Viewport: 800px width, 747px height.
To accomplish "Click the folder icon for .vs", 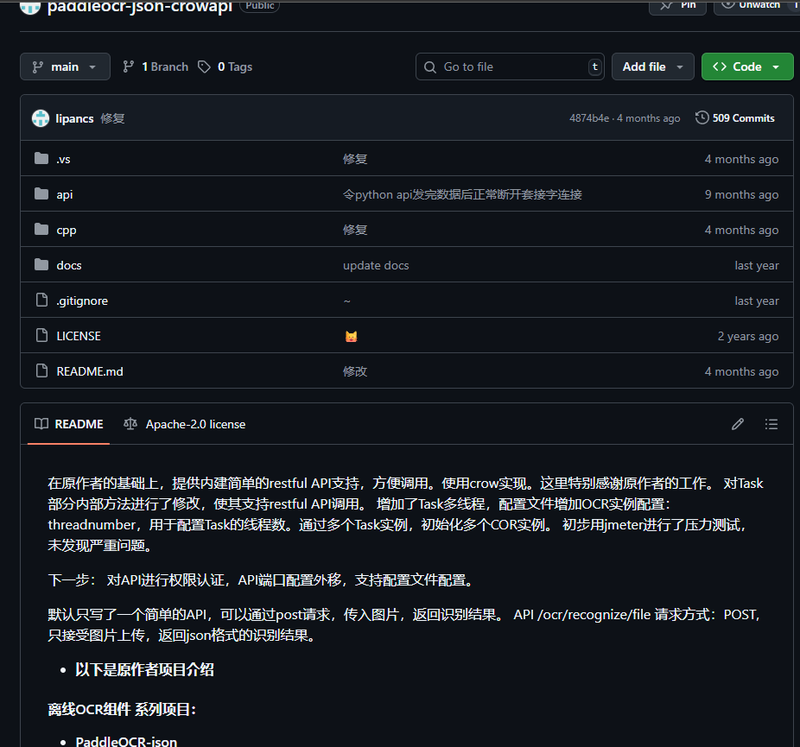I will 41,158.
